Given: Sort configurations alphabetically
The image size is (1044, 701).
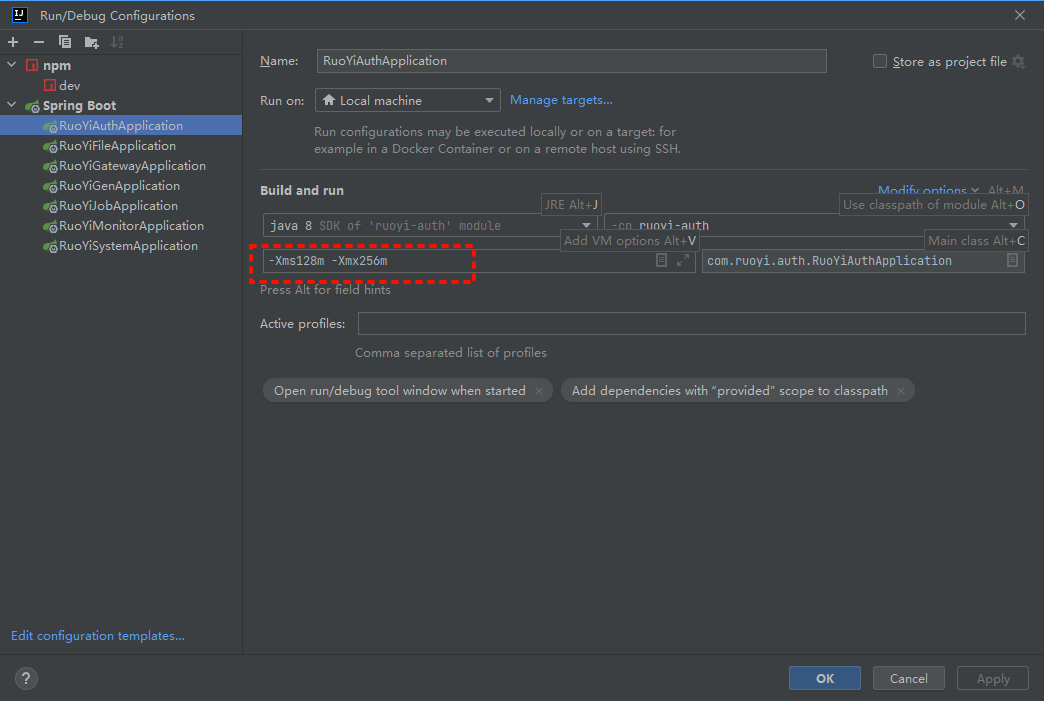Looking at the screenshot, I should pyautogui.click(x=117, y=42).
